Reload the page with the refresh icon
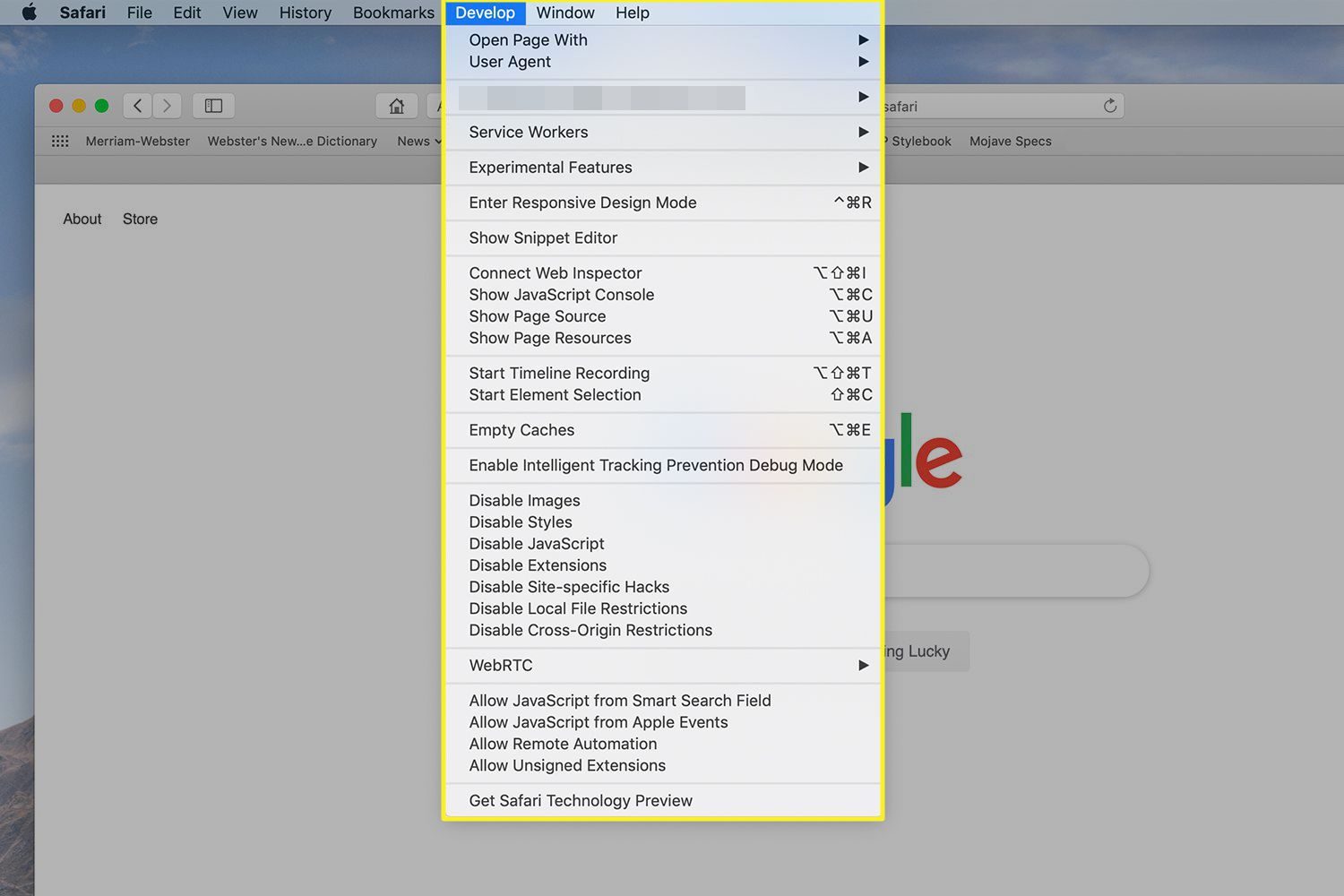 click(x=1110, y=106)
